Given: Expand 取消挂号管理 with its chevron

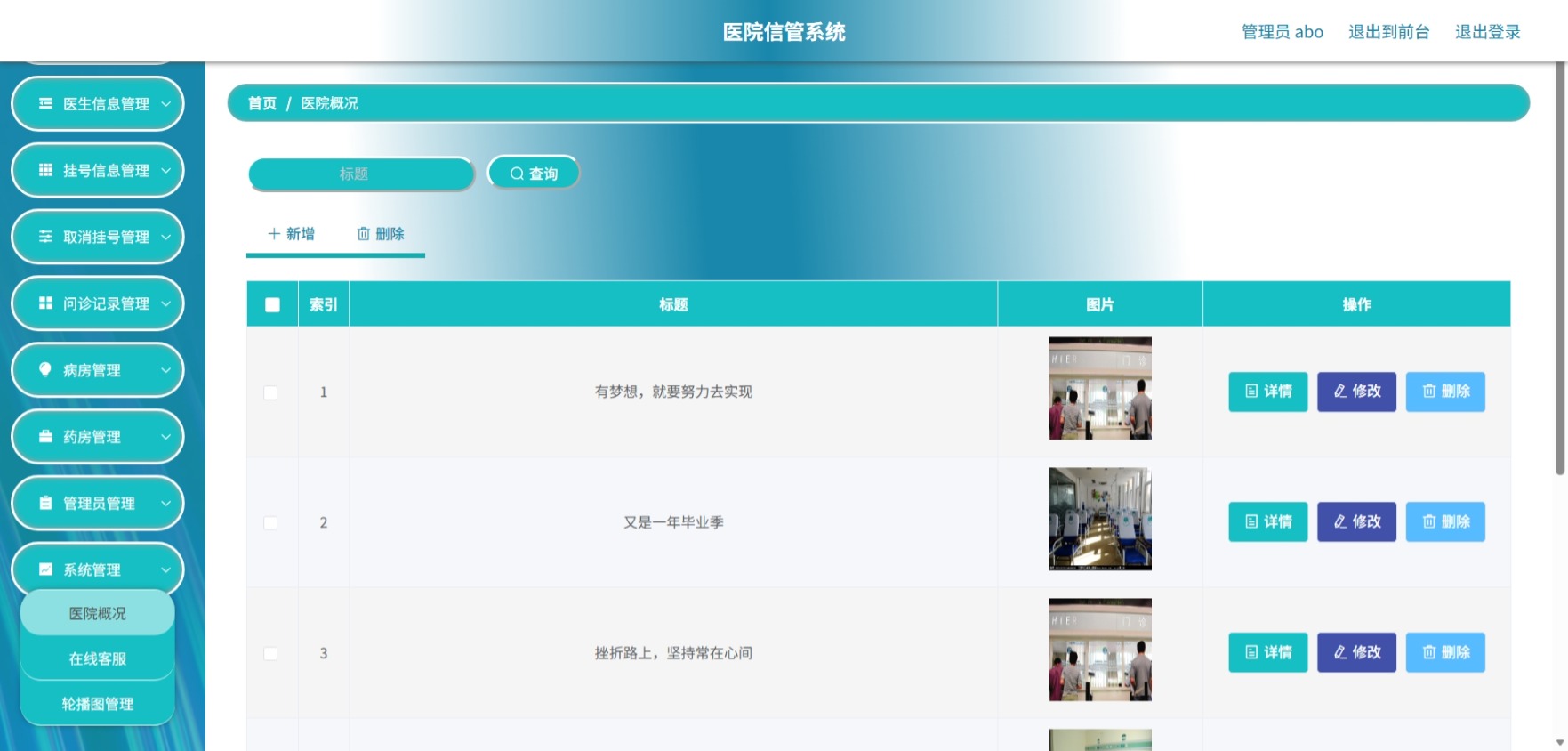Looking at the screenshot, I should click(165, 237).
